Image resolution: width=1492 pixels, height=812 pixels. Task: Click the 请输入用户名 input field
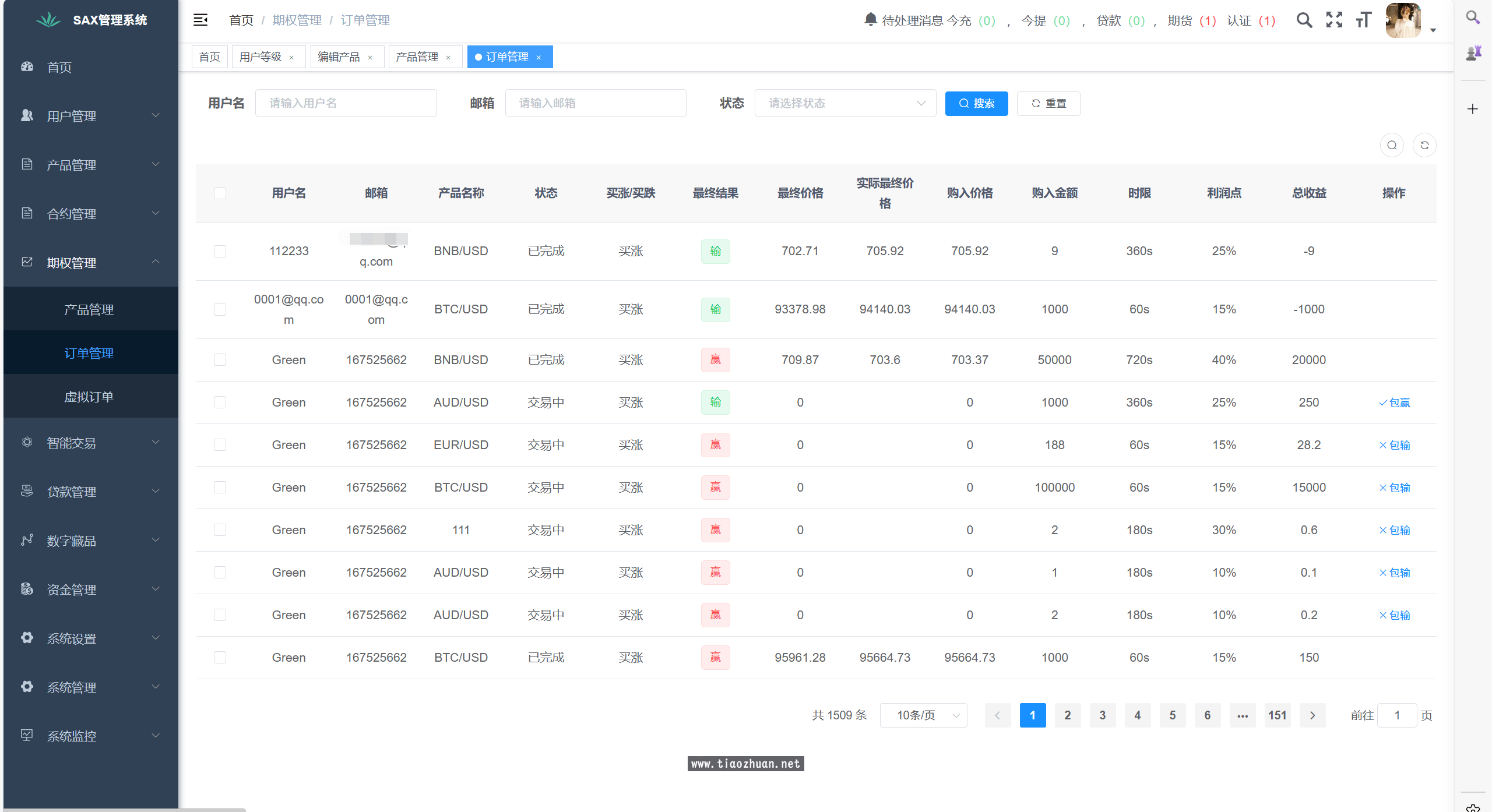tap(346, 104)
